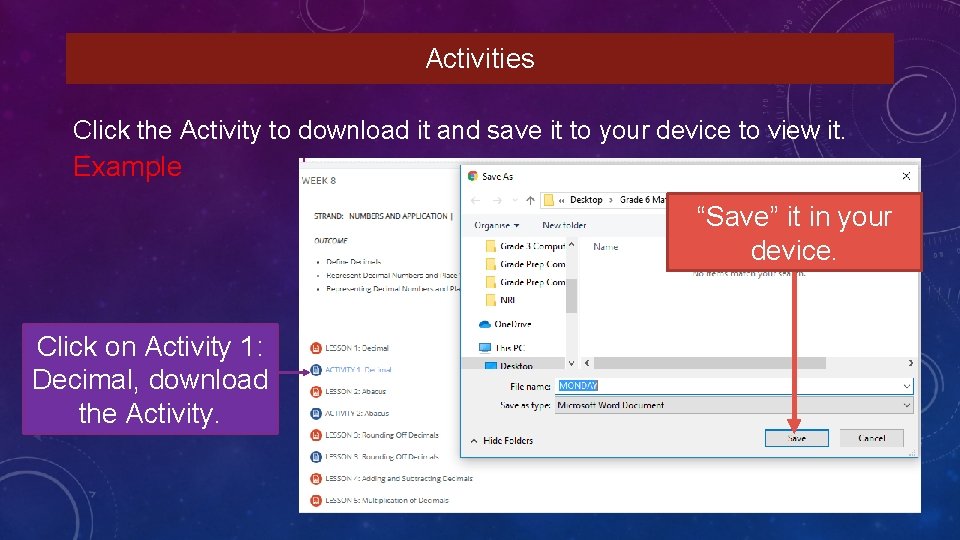
Task: Click the Chrome icon in Save As title bar
Action: tap(473, 176)
